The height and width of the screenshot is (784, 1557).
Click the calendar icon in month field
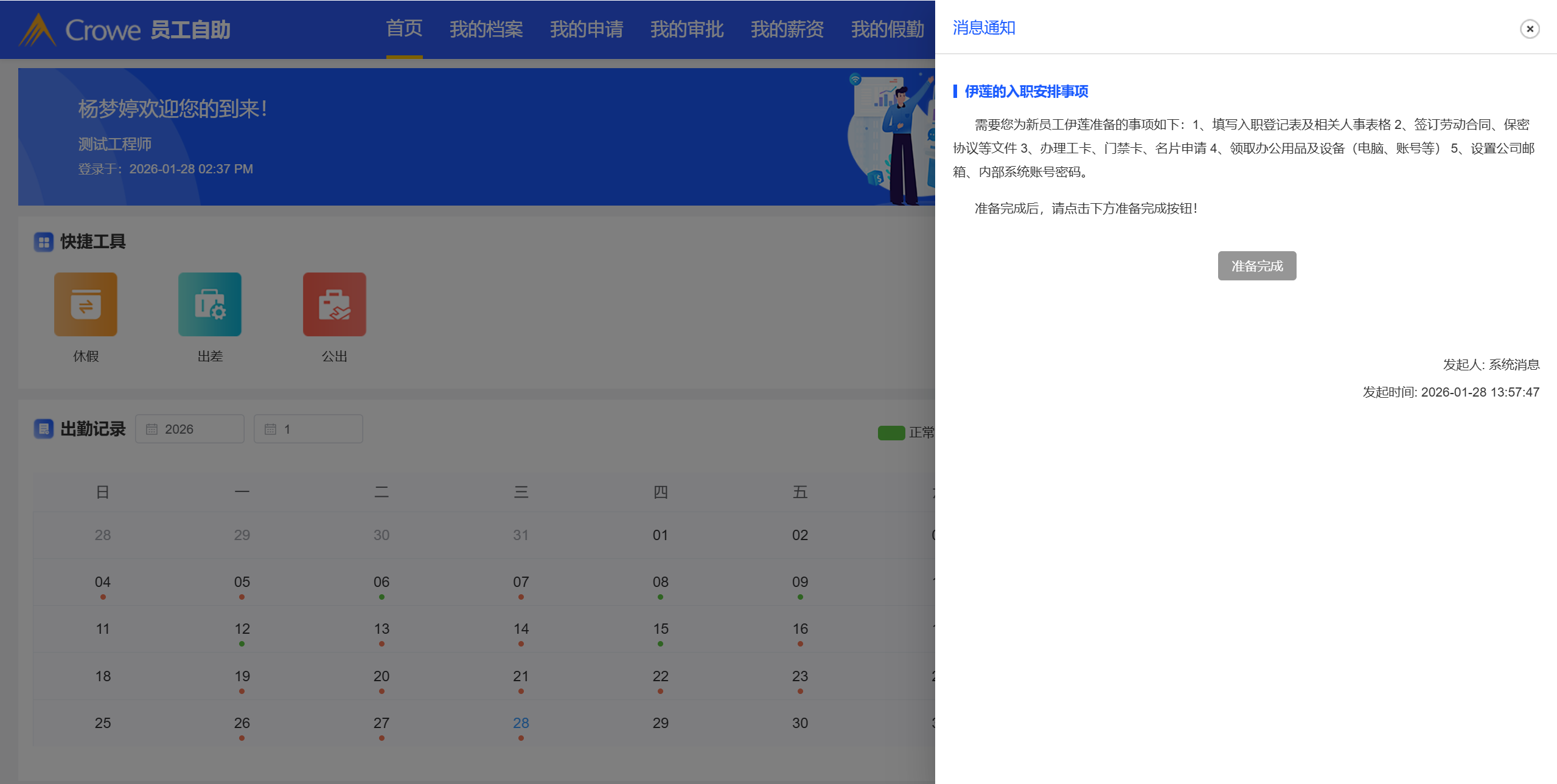(270, 429)
